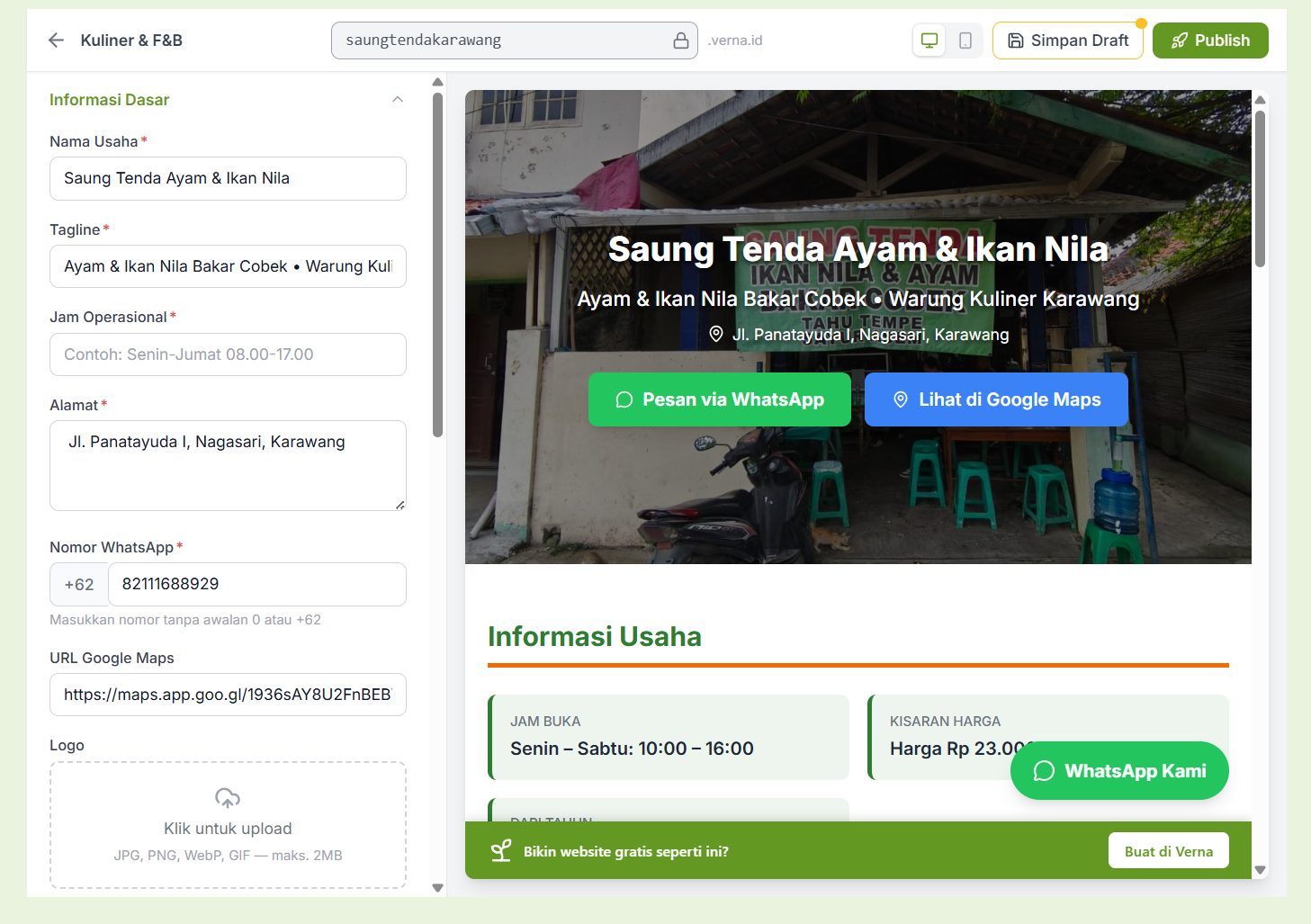Edit the Tagline input field
This screenshot has height=924, width=1311.
(x=228, y=266)
